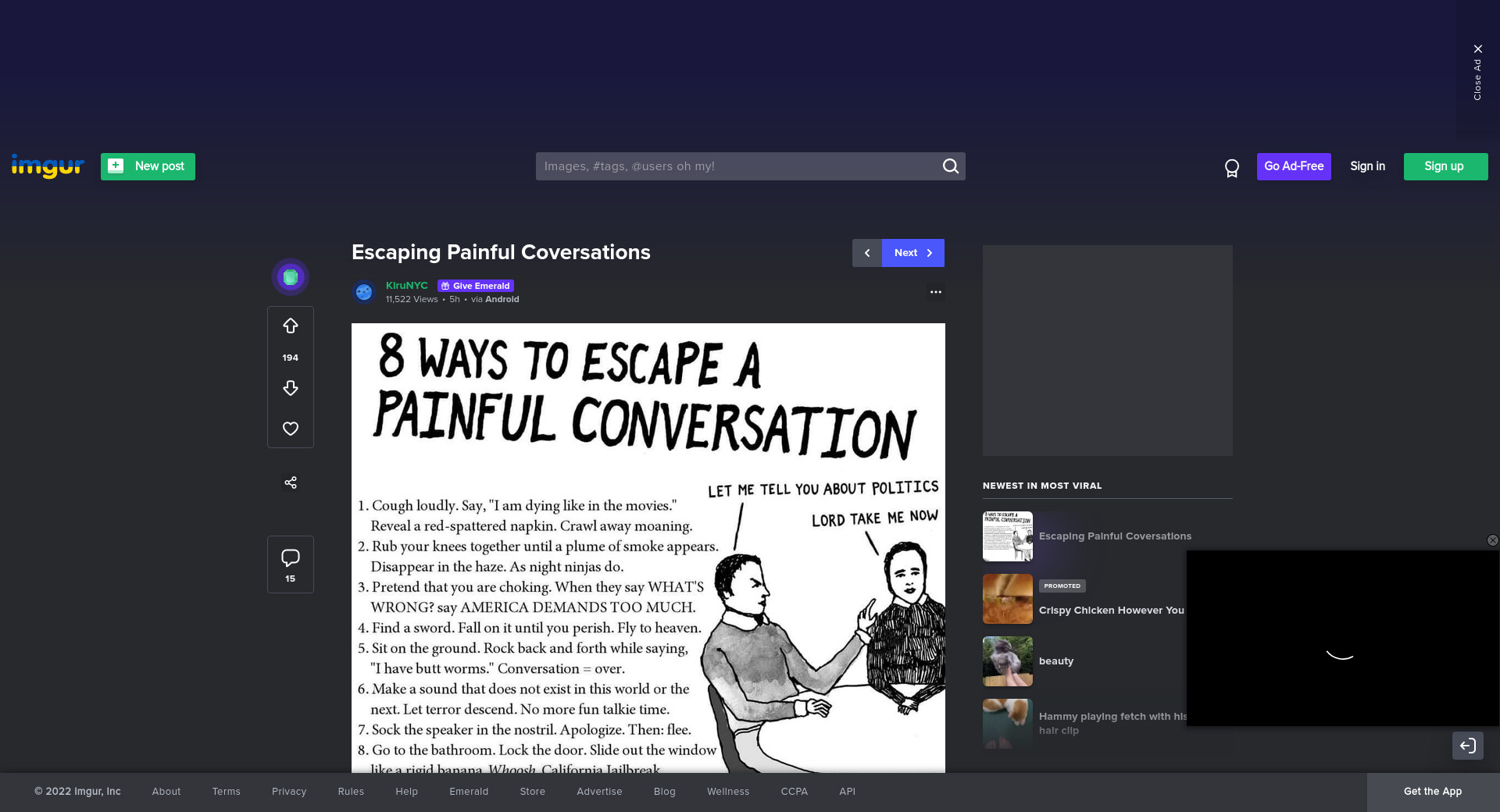Open the Help footer link
This screenshot has width=1500, height=812.
click(407, 792)
